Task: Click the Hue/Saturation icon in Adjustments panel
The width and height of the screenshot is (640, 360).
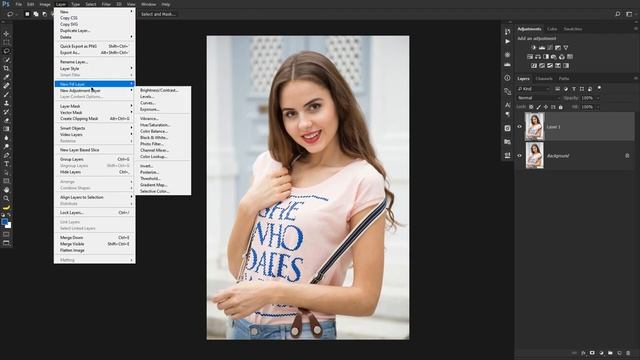Action: coord(530,57)
